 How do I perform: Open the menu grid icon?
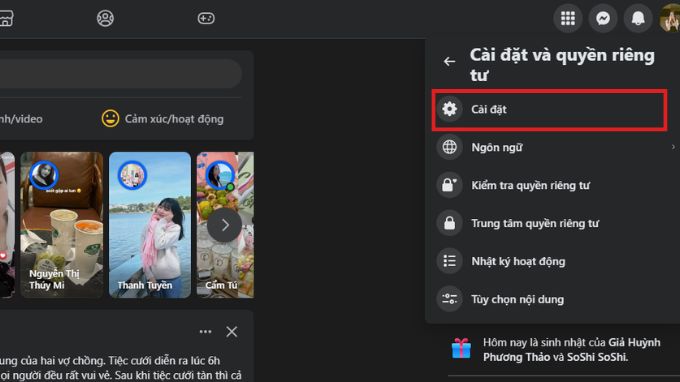568,18
